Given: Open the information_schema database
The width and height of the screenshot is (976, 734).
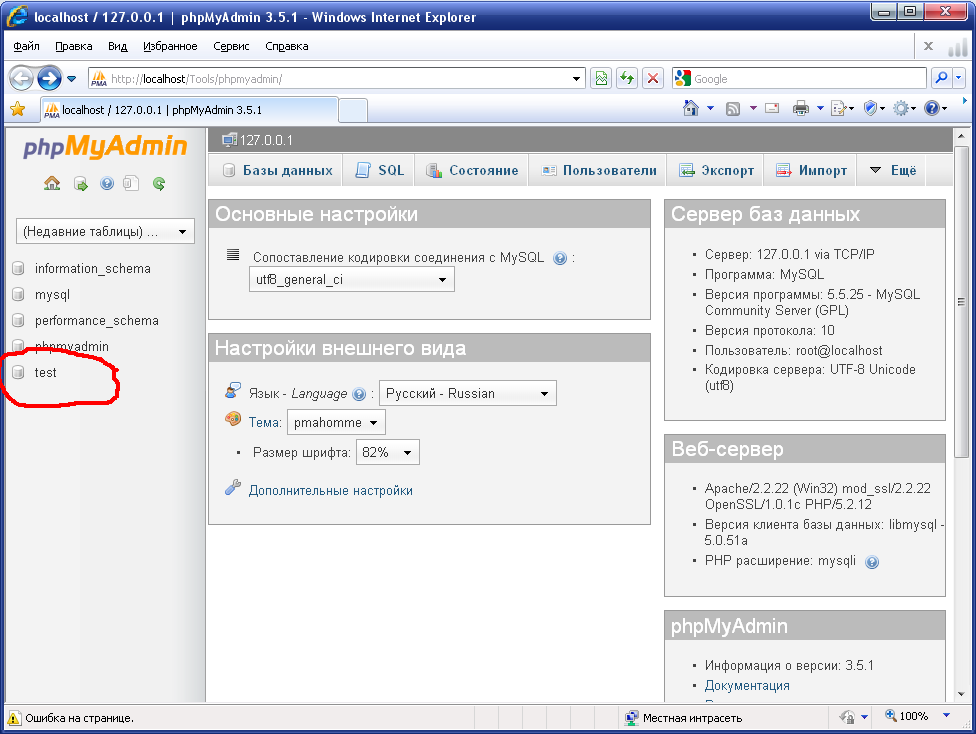Looking at the screenshot, I should 93,268.
